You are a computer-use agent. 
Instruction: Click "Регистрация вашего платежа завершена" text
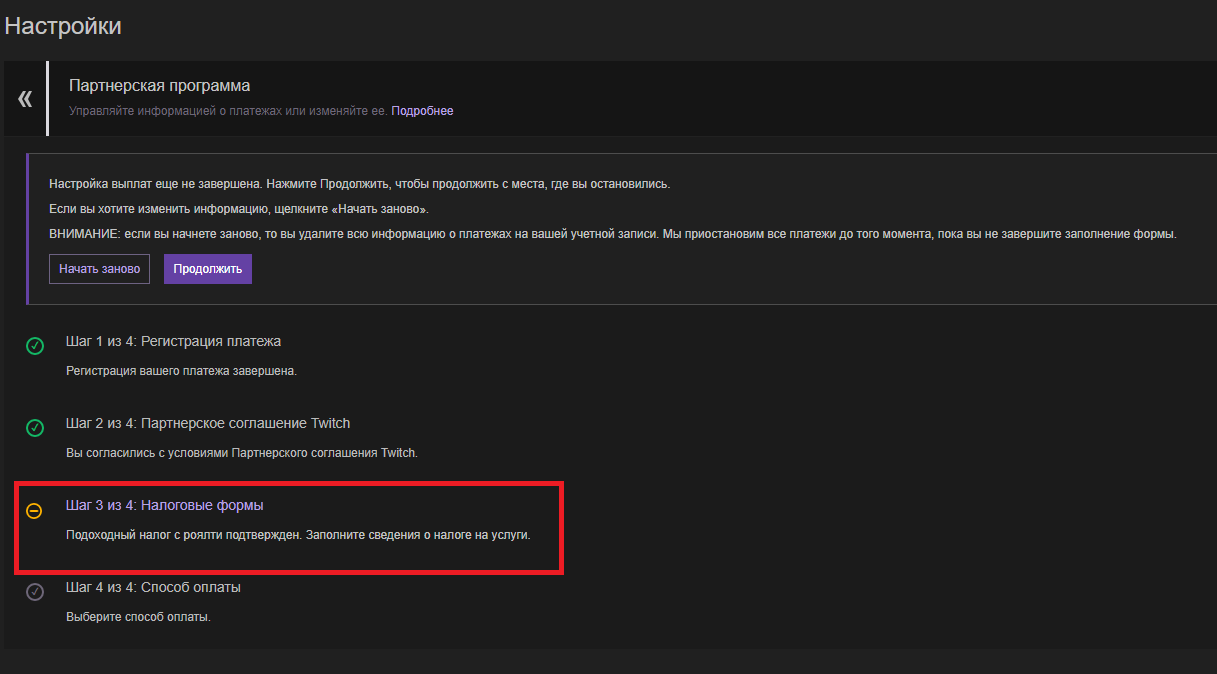click(181, 371)
